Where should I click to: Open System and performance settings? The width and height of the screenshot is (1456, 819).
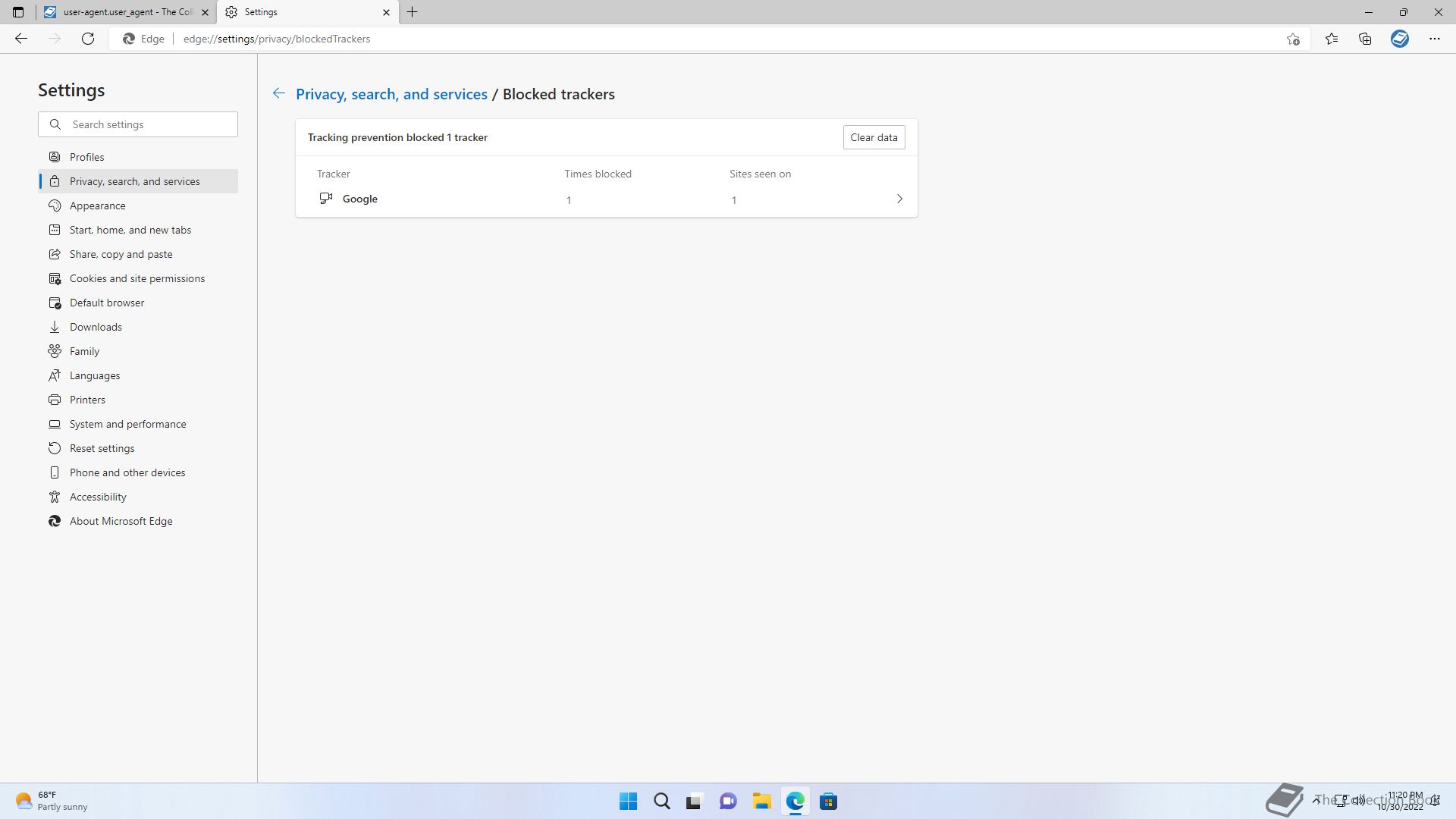pyautogui.click(x=138, y=424)
